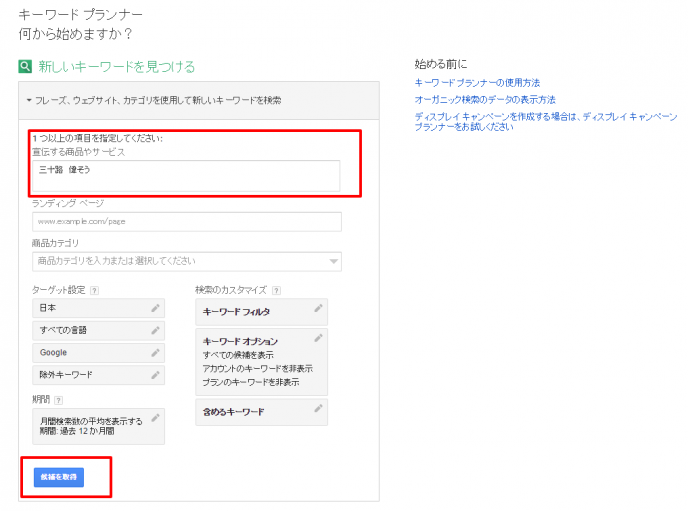The image size is (688, 511).
Task: Click 月間検索数の平均を表示する period box
Action: pyautogui.click(x=98, y=426)
